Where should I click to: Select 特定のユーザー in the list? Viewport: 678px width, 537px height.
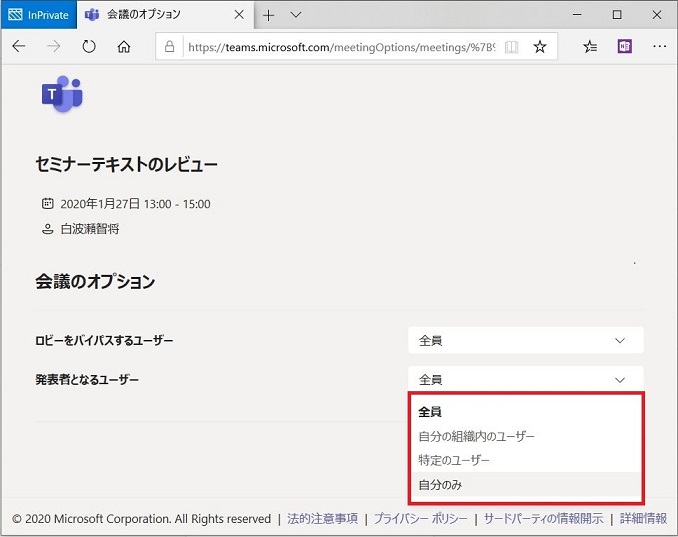pyautogui.click(x=454, y=461)
